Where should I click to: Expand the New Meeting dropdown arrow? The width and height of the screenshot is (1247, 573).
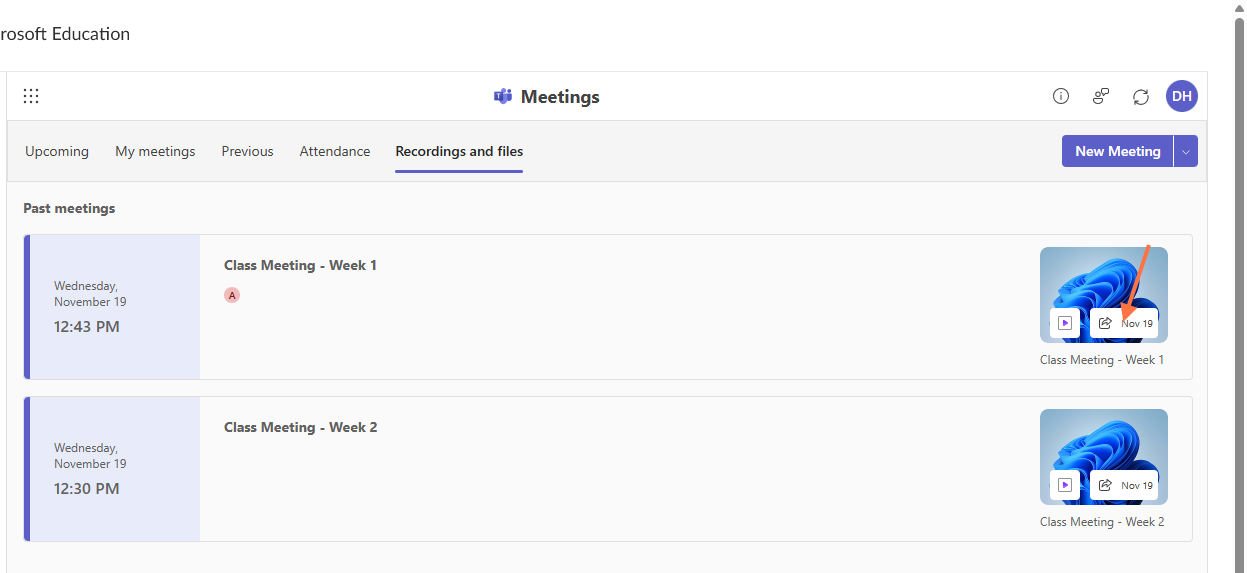coord(1186,151)
